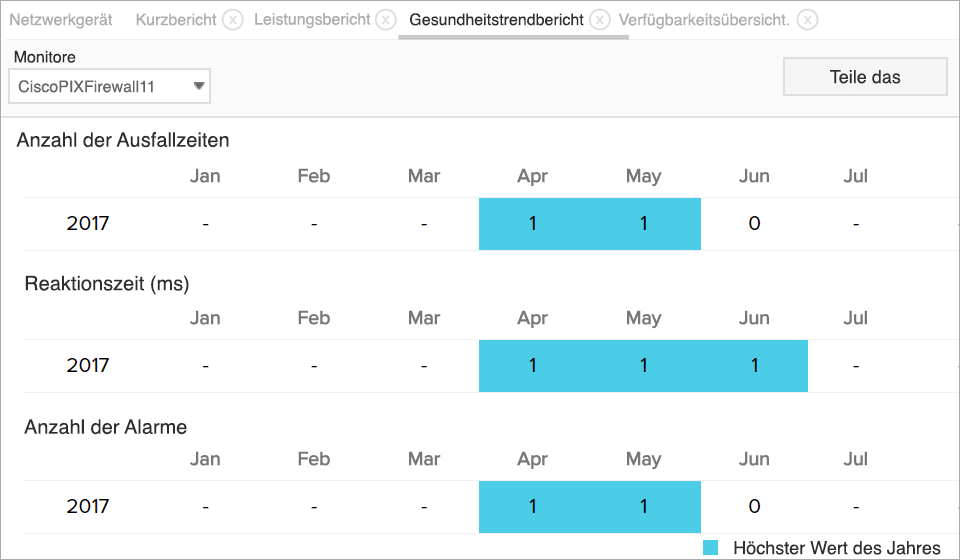Close the Kurzbericht tab
The height and width of the screenshot is (560, 960).
232,20
